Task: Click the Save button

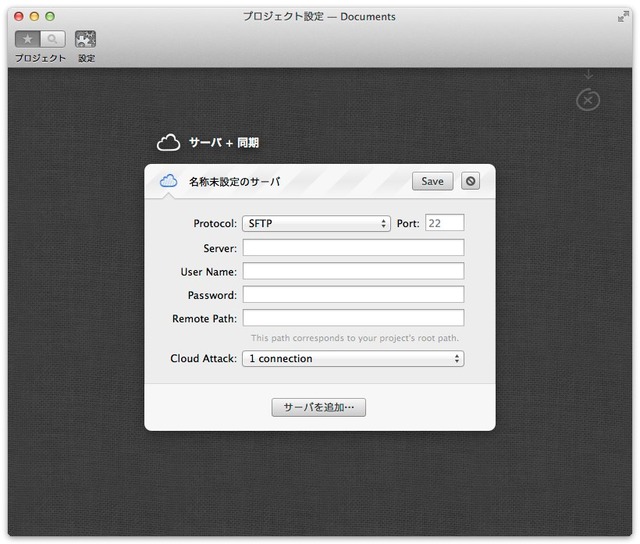Action: pos(432,181)
